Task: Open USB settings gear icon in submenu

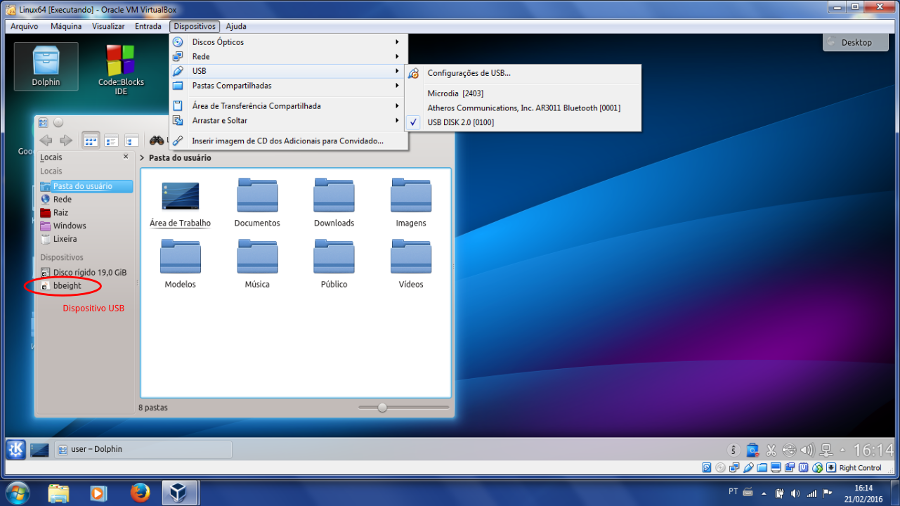Action: coord(413,73)
